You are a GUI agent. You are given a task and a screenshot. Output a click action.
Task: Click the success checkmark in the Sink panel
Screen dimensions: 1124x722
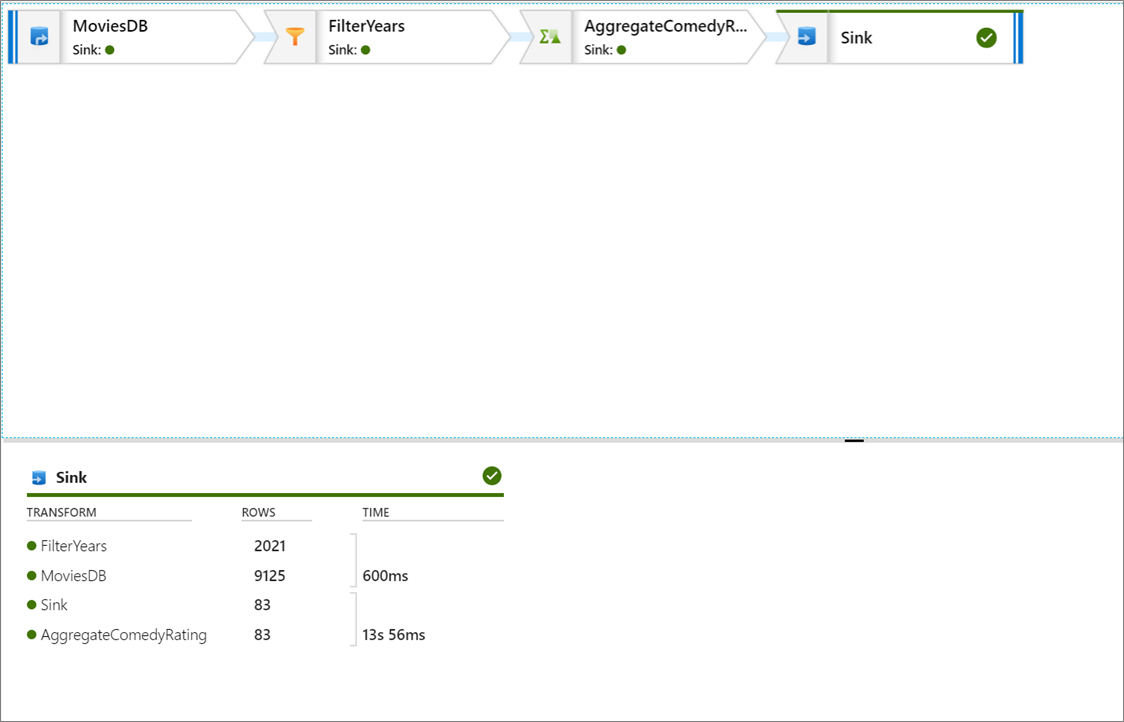tap(491, 475)
